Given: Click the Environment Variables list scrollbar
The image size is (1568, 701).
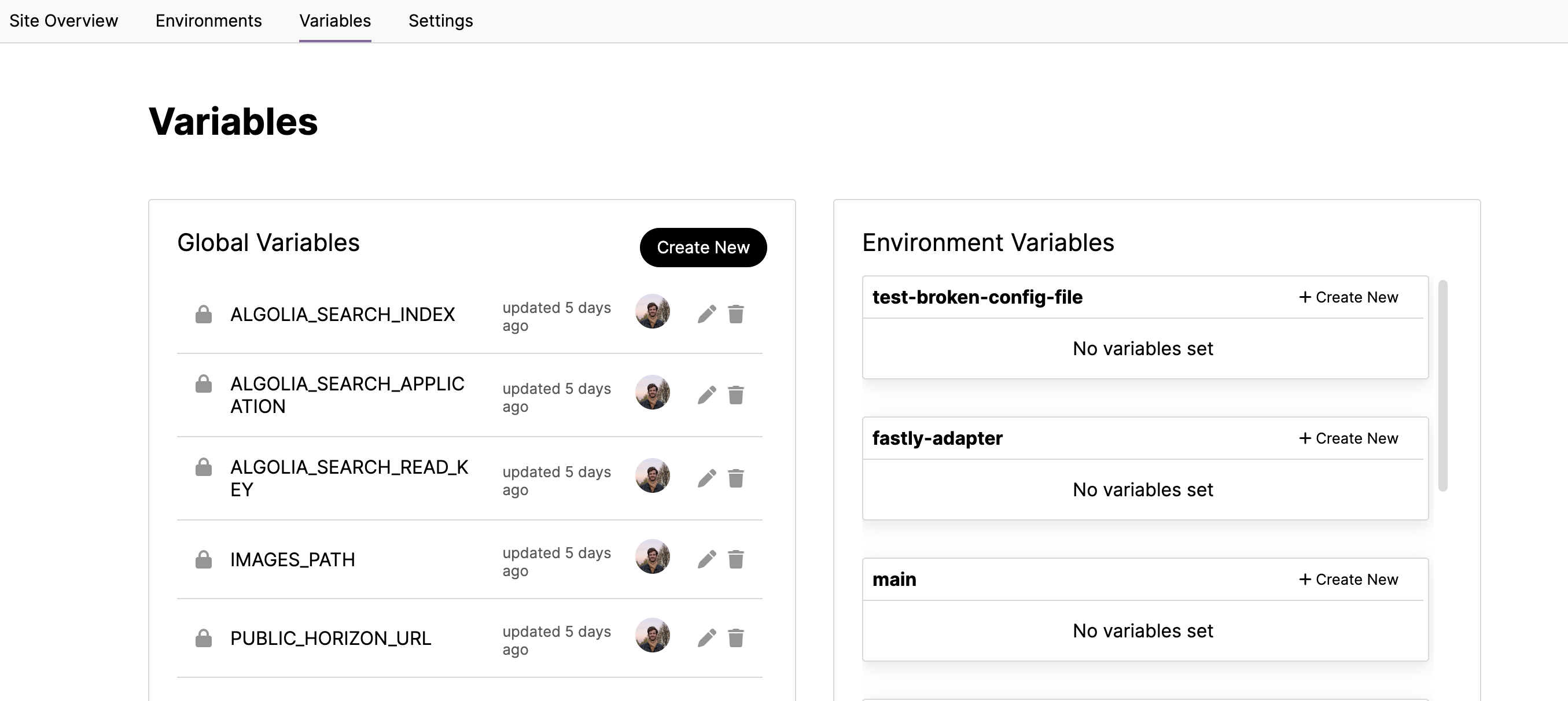Looking at the screenshot, I should pyautogui.click(x=1442, y=385).
